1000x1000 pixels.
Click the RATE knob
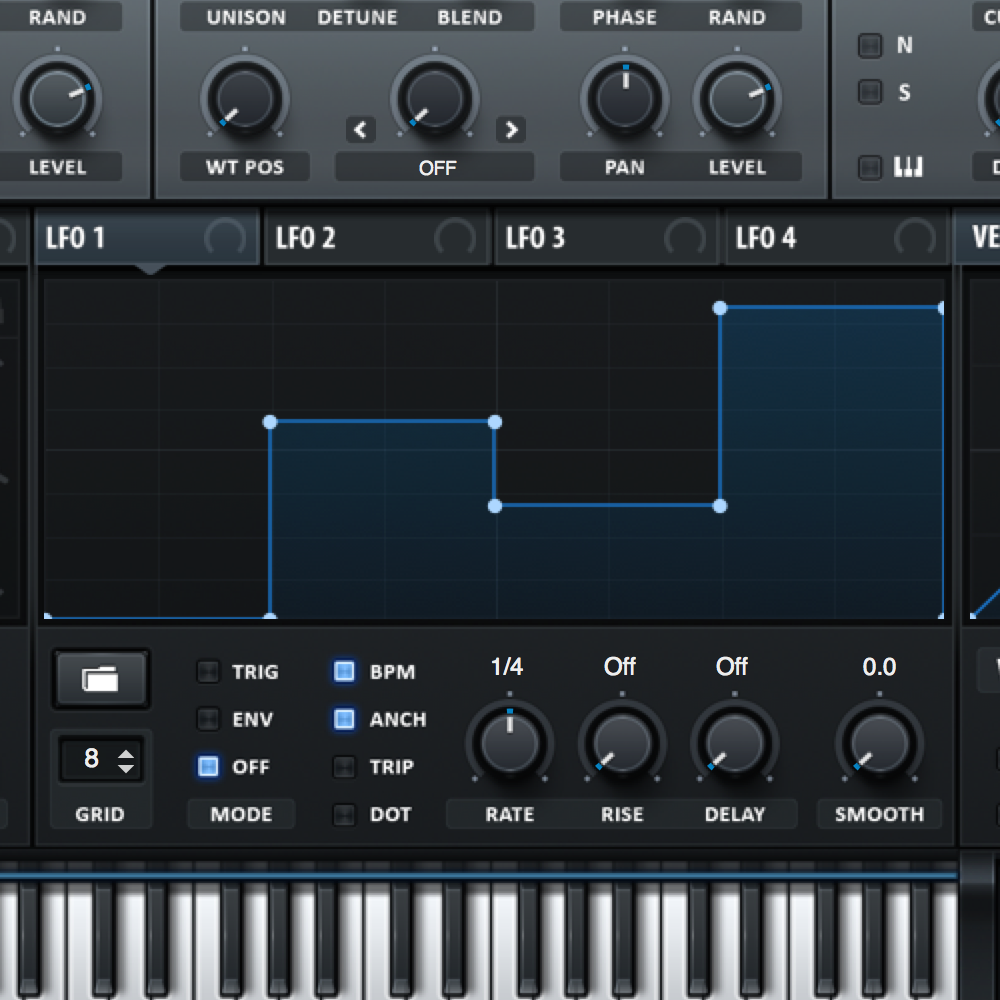coord(510,743)
